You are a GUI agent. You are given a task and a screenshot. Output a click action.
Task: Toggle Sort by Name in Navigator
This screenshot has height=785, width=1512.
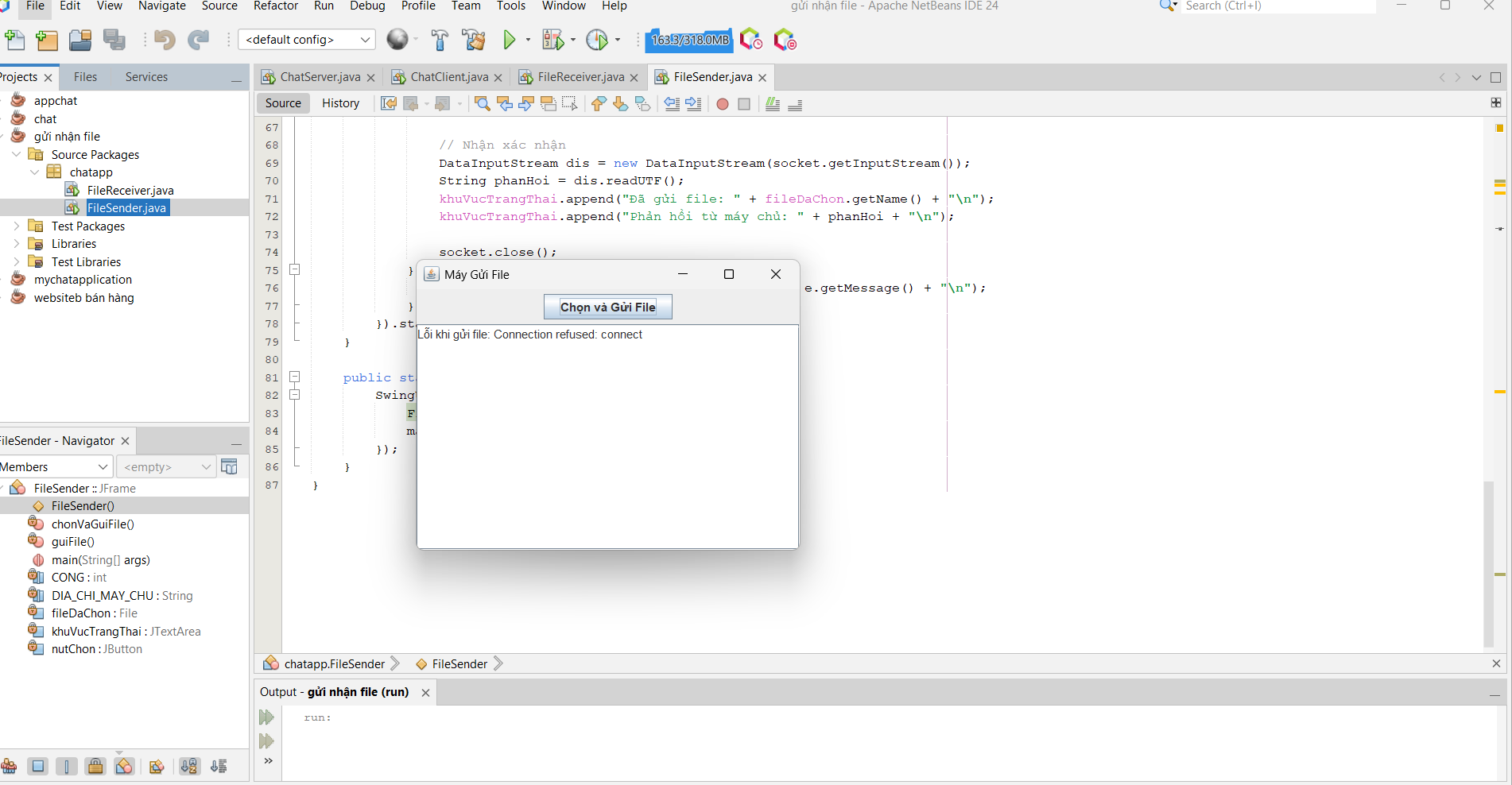pos(189,767)
